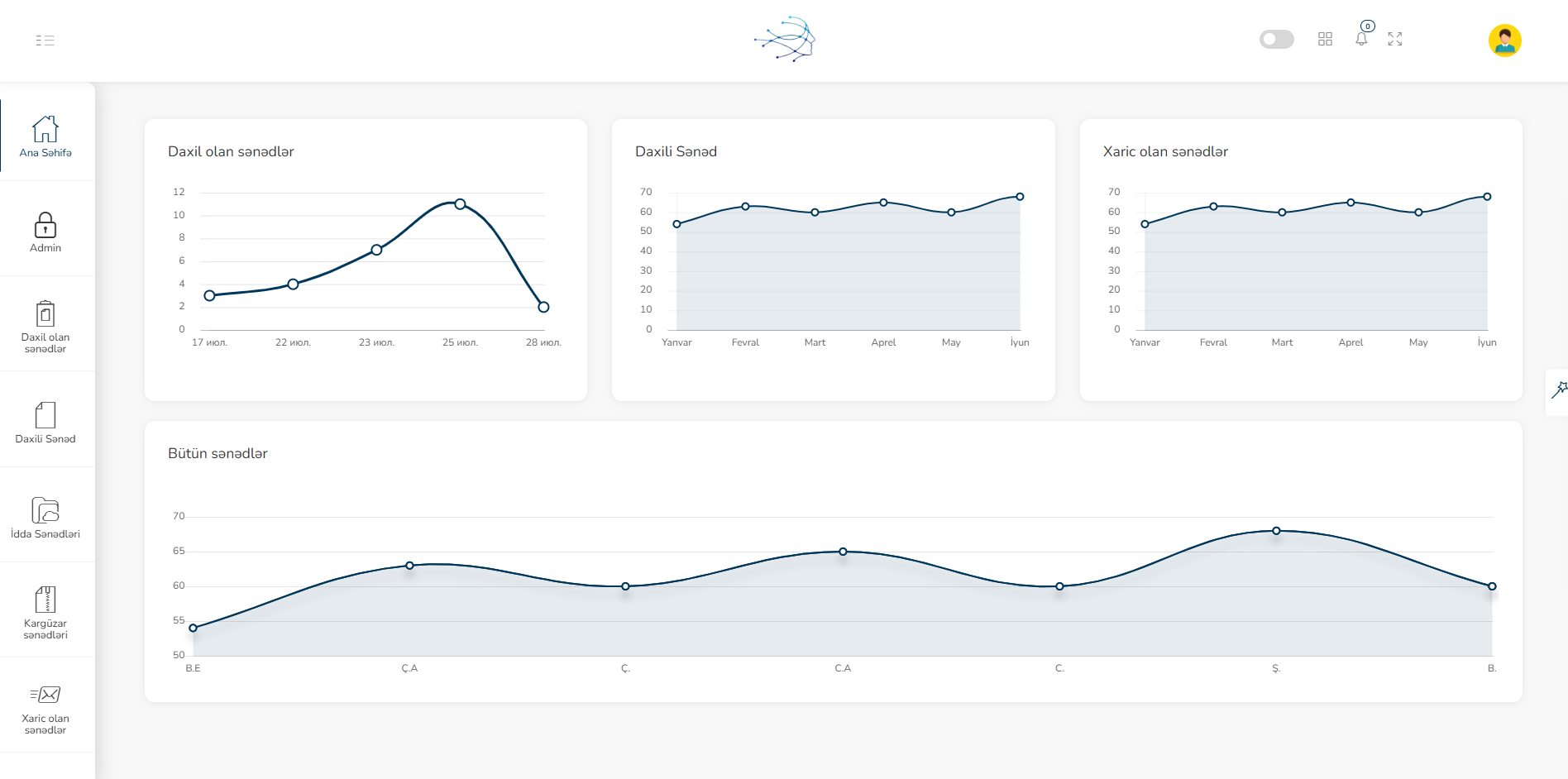This screenshot has width=1568, height=779.
Task: Open İdda Sənədləri folder icon
Action: point(45,510)
